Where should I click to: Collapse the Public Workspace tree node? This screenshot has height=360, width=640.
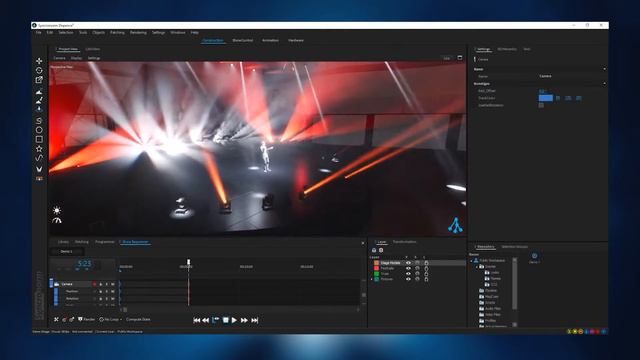coord(471,260)
